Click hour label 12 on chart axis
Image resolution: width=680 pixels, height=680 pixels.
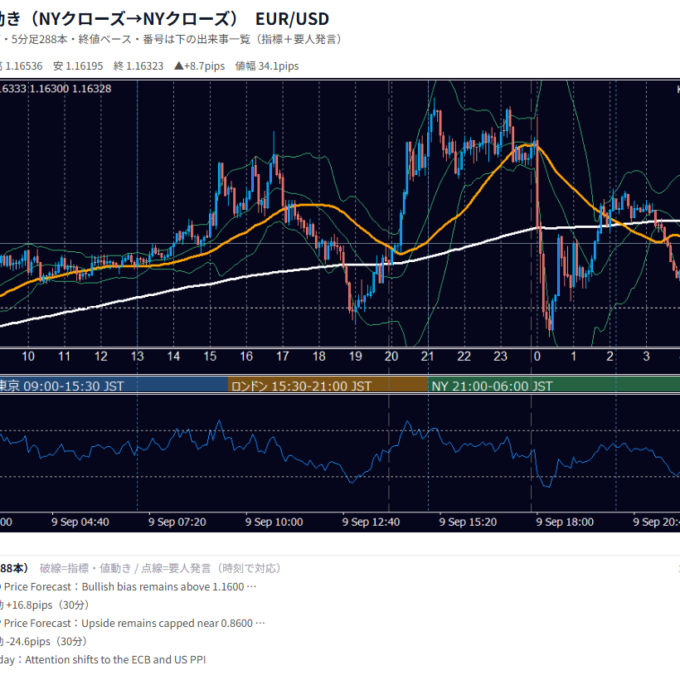click(x=101, y=356)
